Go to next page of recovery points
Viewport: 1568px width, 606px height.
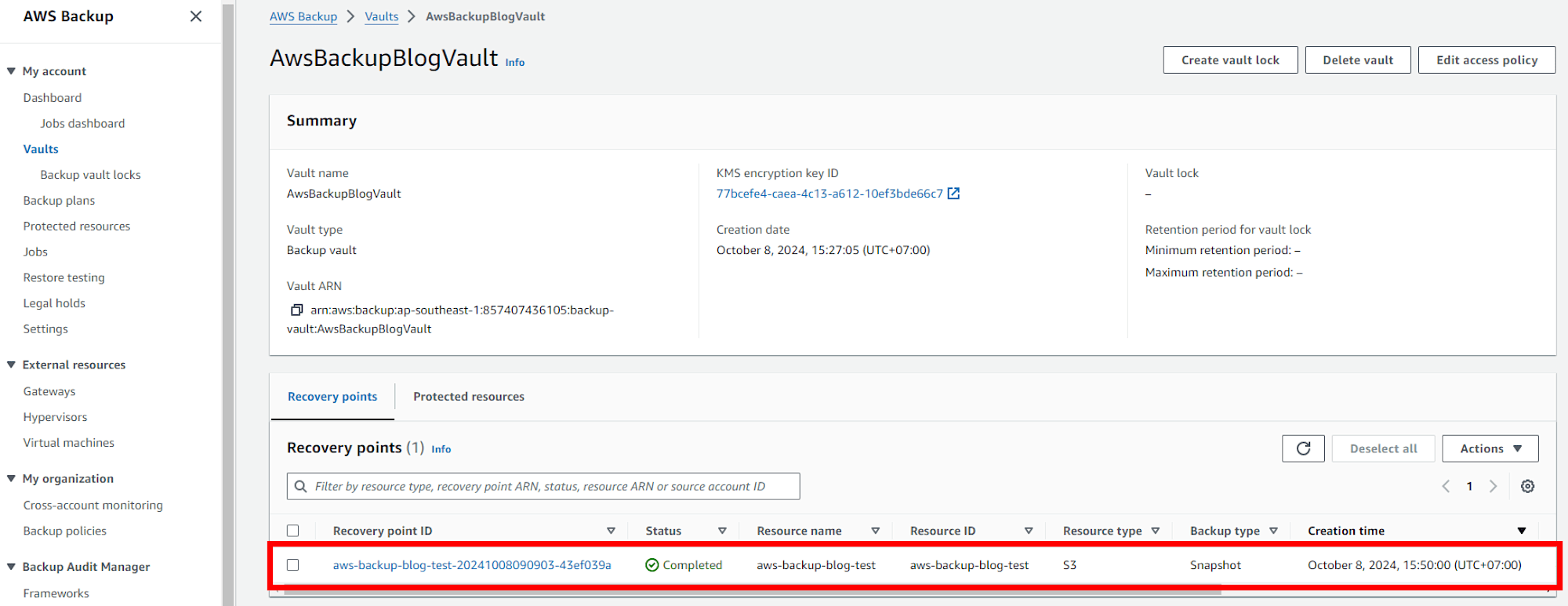[1494, 486]
